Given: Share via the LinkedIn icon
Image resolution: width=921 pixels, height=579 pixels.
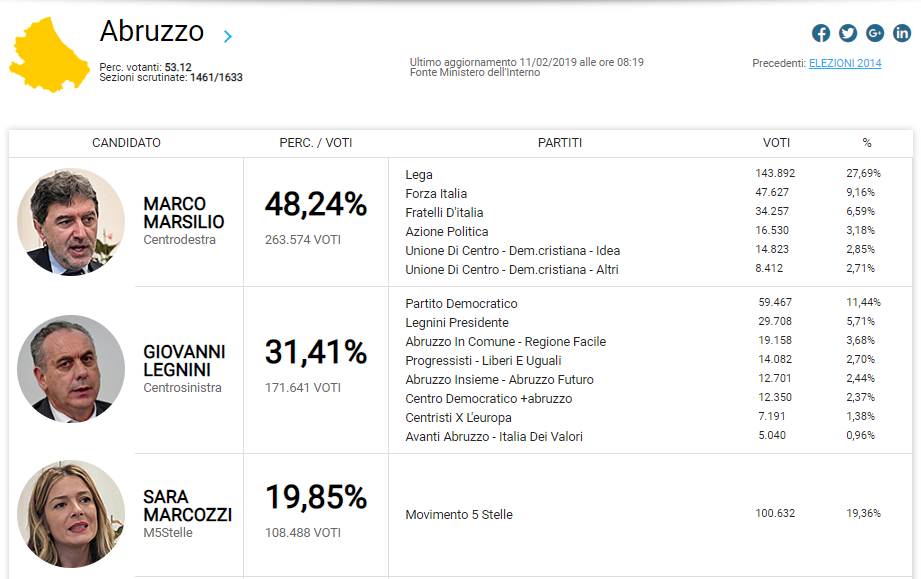Looking at the screenshot, I should [902, 33].
